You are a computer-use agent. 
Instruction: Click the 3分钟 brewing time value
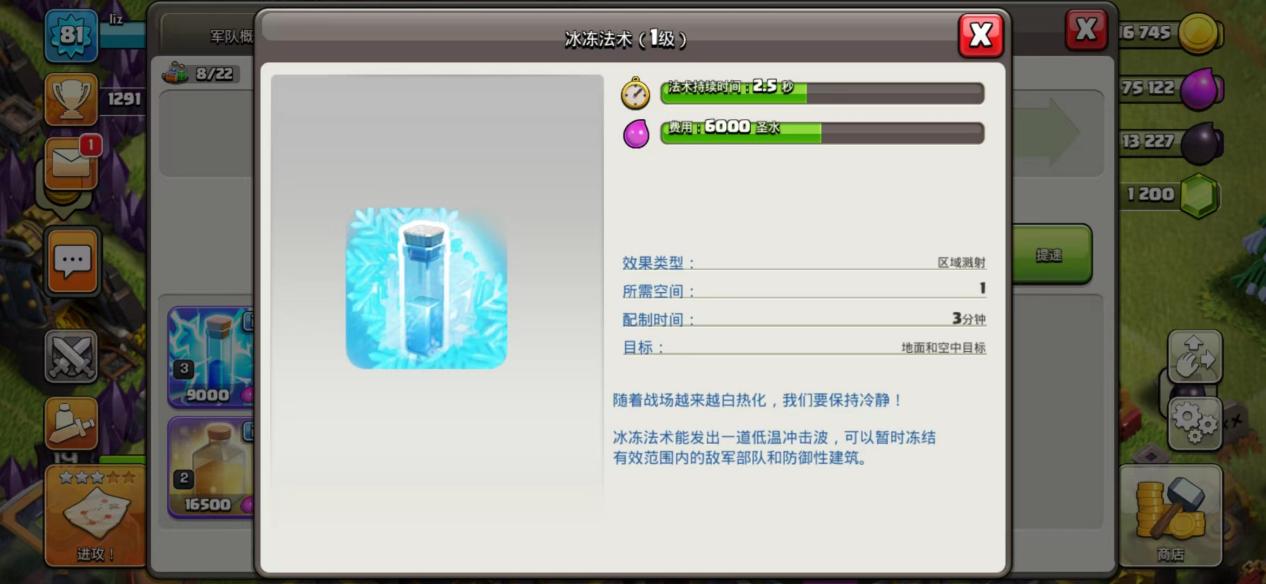(969, 319)
